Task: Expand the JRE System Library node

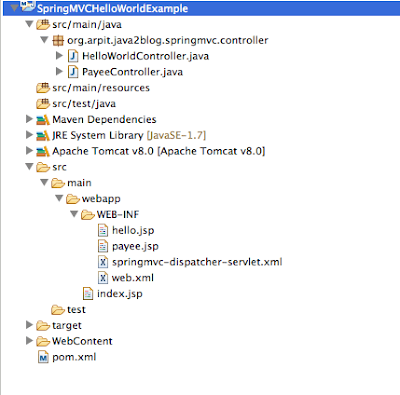Action: [29, 135]
